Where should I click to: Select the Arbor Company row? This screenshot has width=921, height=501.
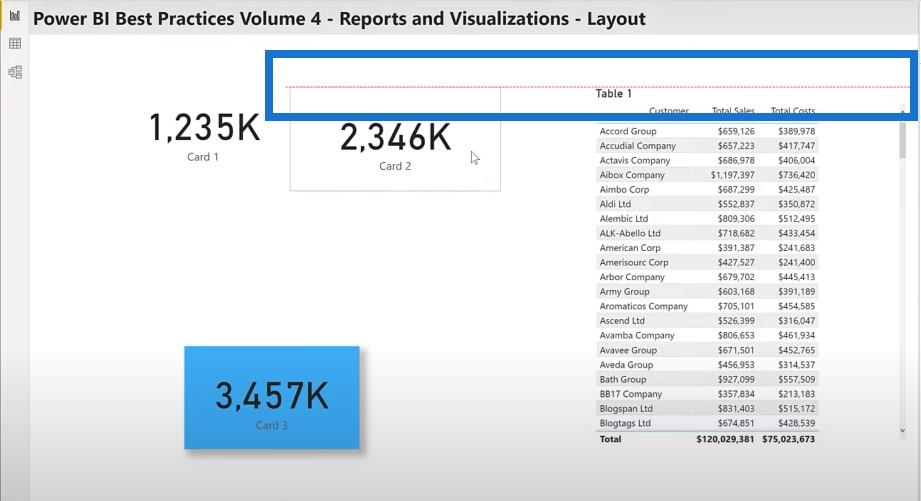707,277
